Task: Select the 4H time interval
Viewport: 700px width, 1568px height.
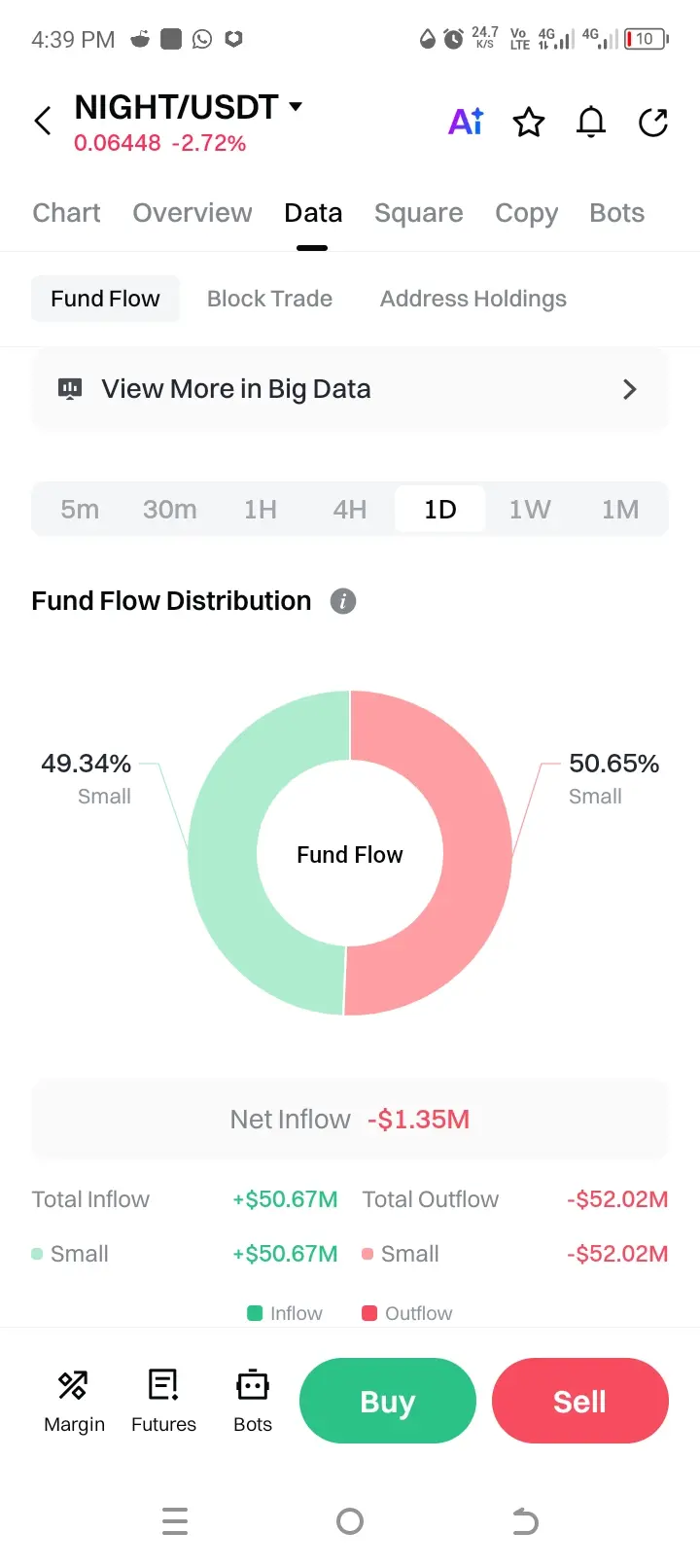Action: 350,510
